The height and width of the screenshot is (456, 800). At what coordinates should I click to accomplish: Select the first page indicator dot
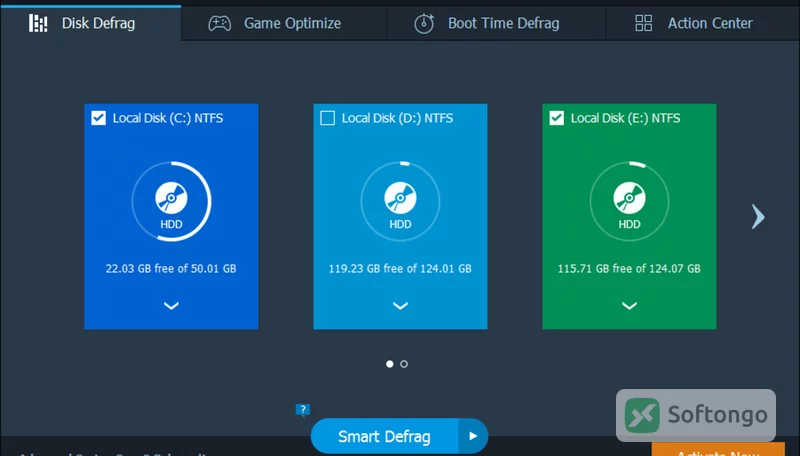click(x=390, y=364)
